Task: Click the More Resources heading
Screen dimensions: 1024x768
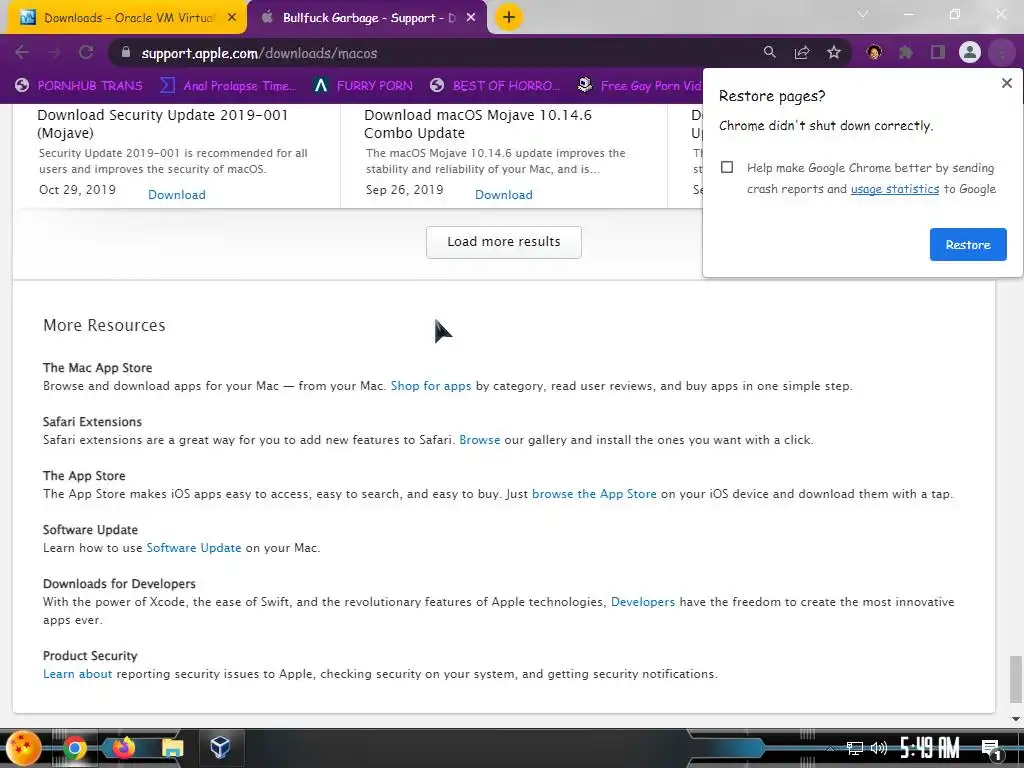Action: pyautogui.click(x=104, y=325)
